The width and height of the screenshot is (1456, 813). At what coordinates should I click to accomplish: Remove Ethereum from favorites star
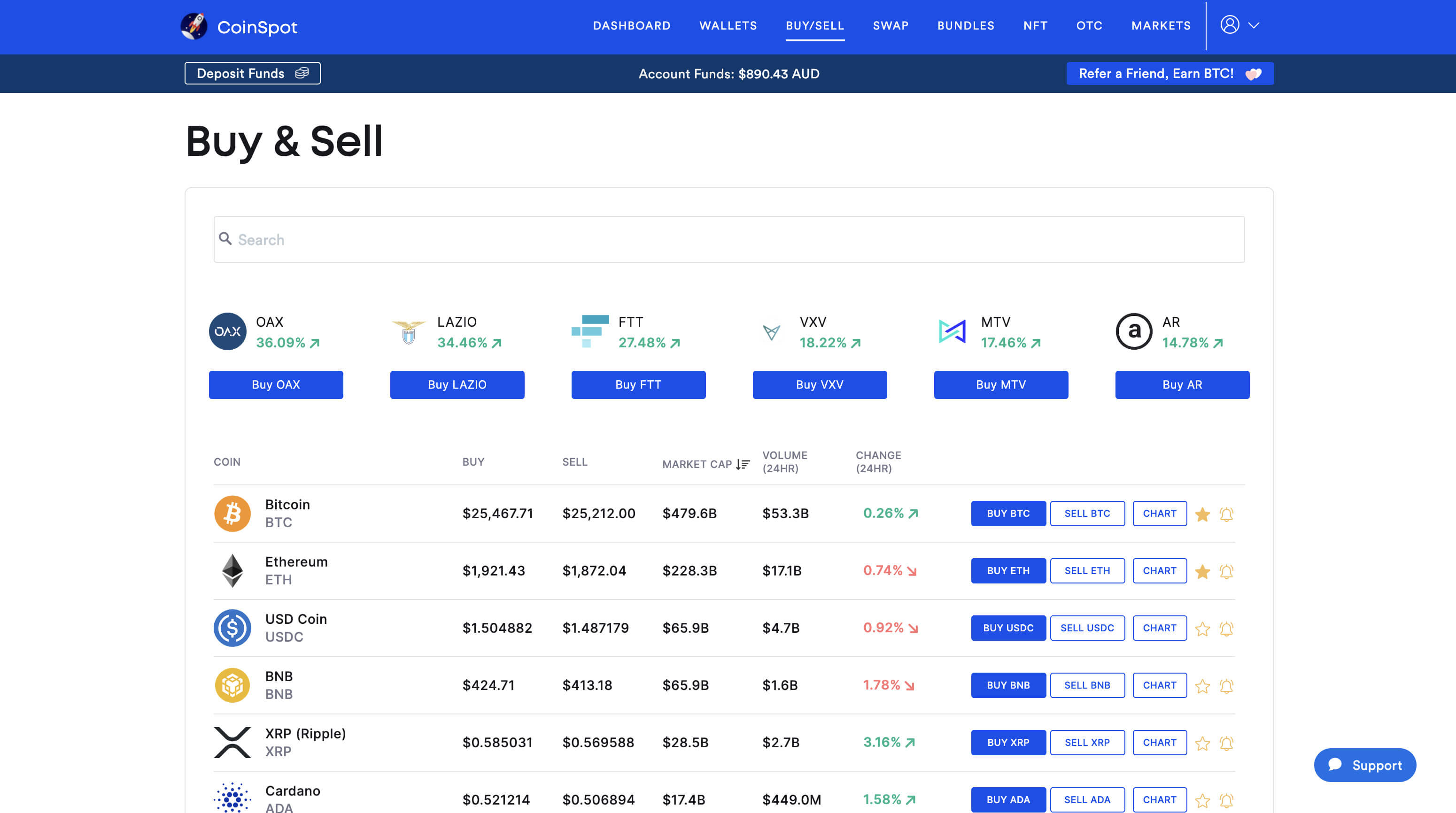pyautogui.click(x=1202, y=571)
